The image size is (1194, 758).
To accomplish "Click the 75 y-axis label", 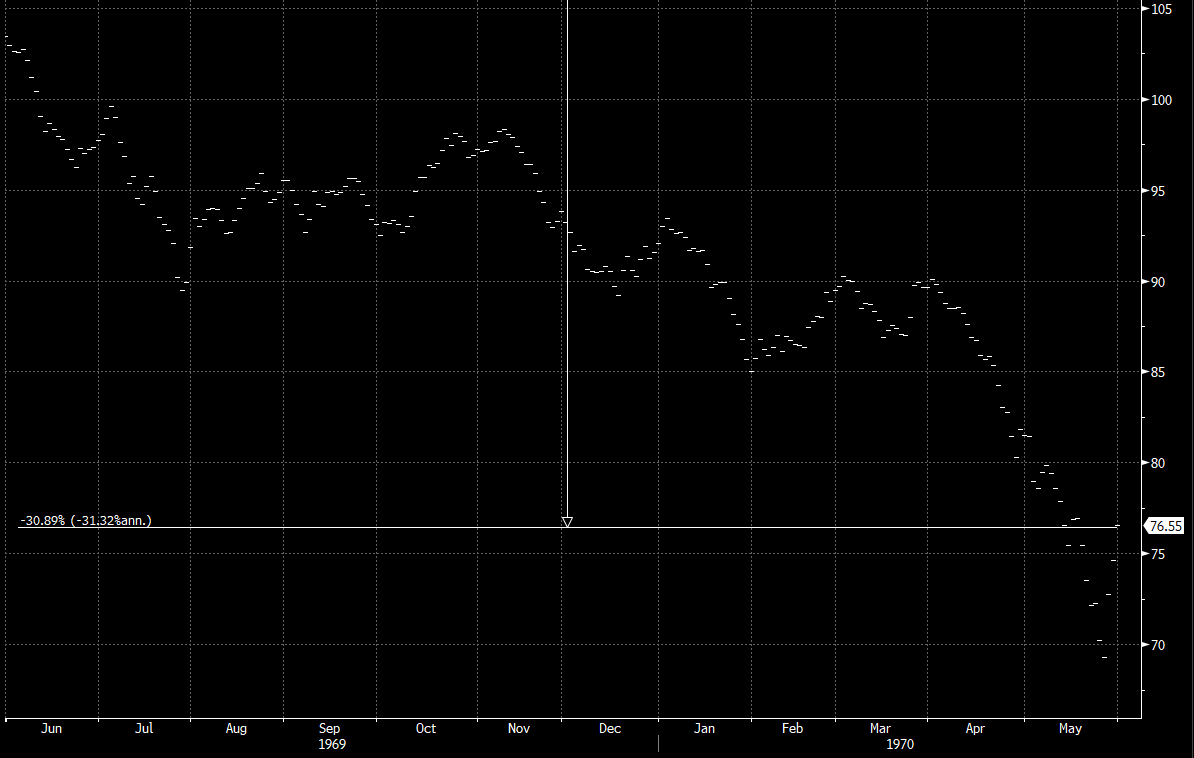I will (x=1158, y=555).
